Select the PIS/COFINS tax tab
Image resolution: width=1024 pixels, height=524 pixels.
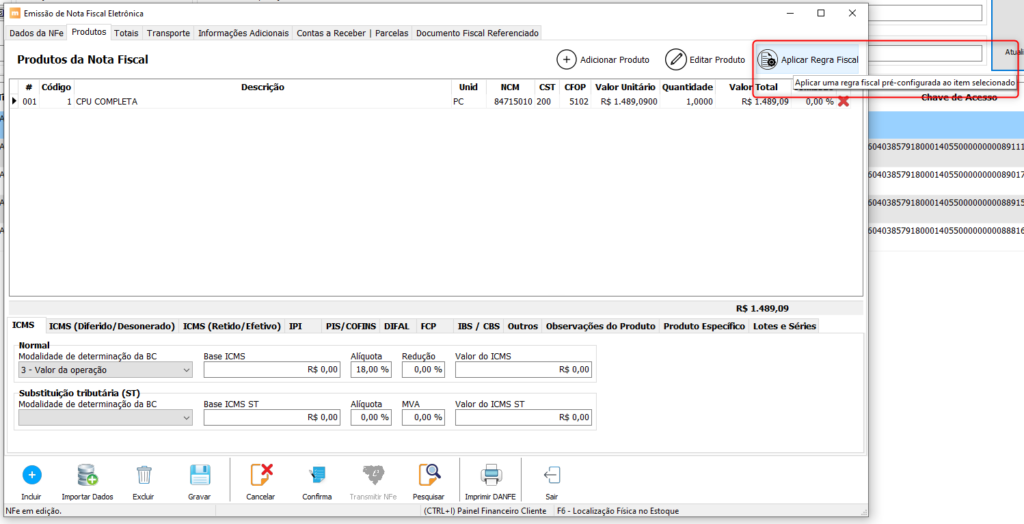click(350, 326)
